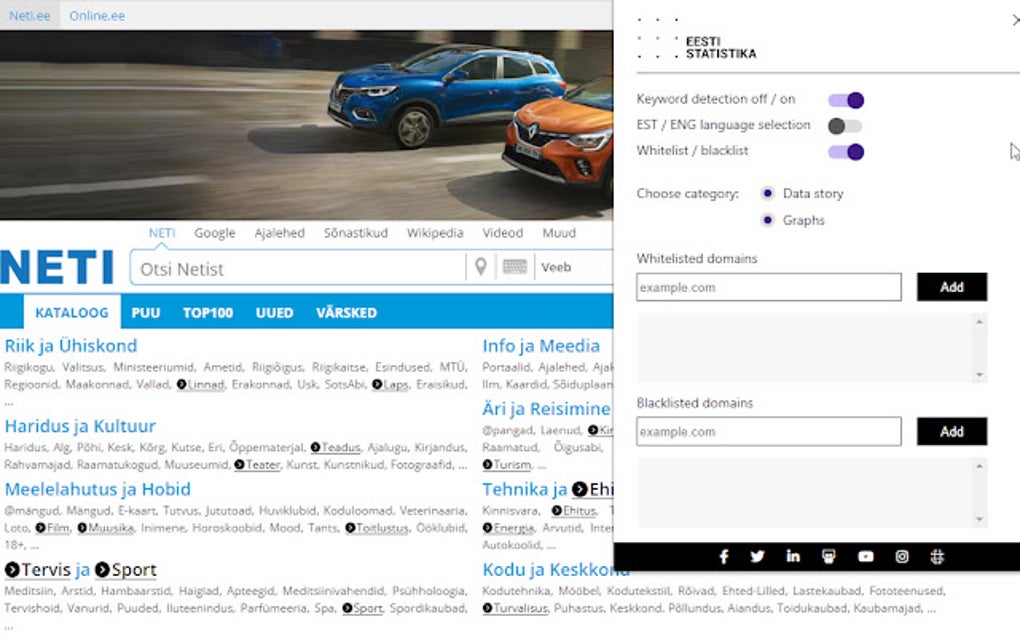Open the Twitter icon in the footer
The image size is (1020, 638).
pos(757,556)
